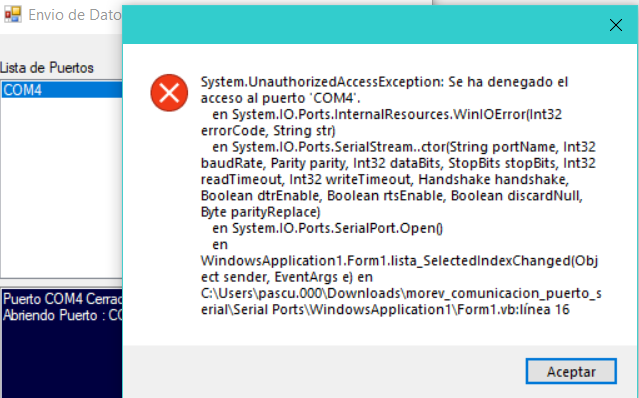
Task: Click the red error icon
Action: pos(169,93)
